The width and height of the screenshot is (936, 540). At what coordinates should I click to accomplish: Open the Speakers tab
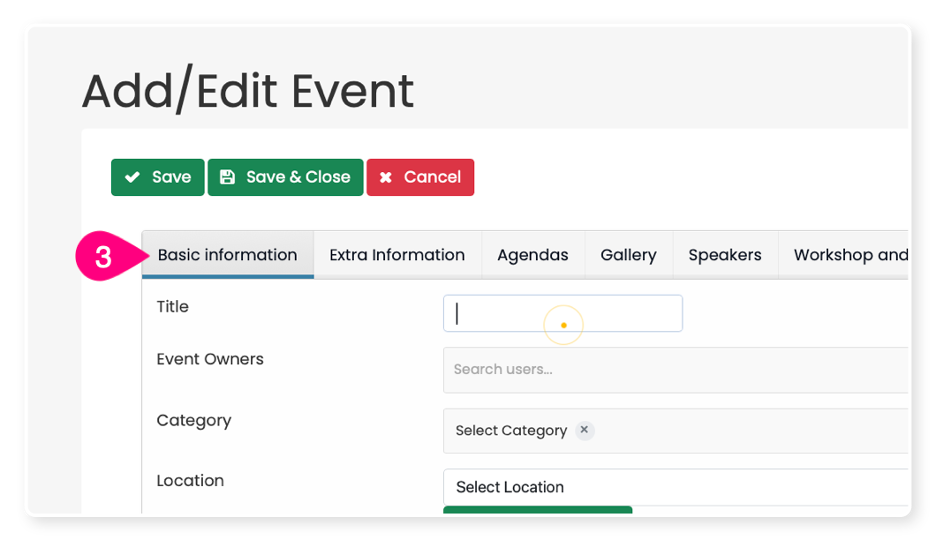(724, 255)
